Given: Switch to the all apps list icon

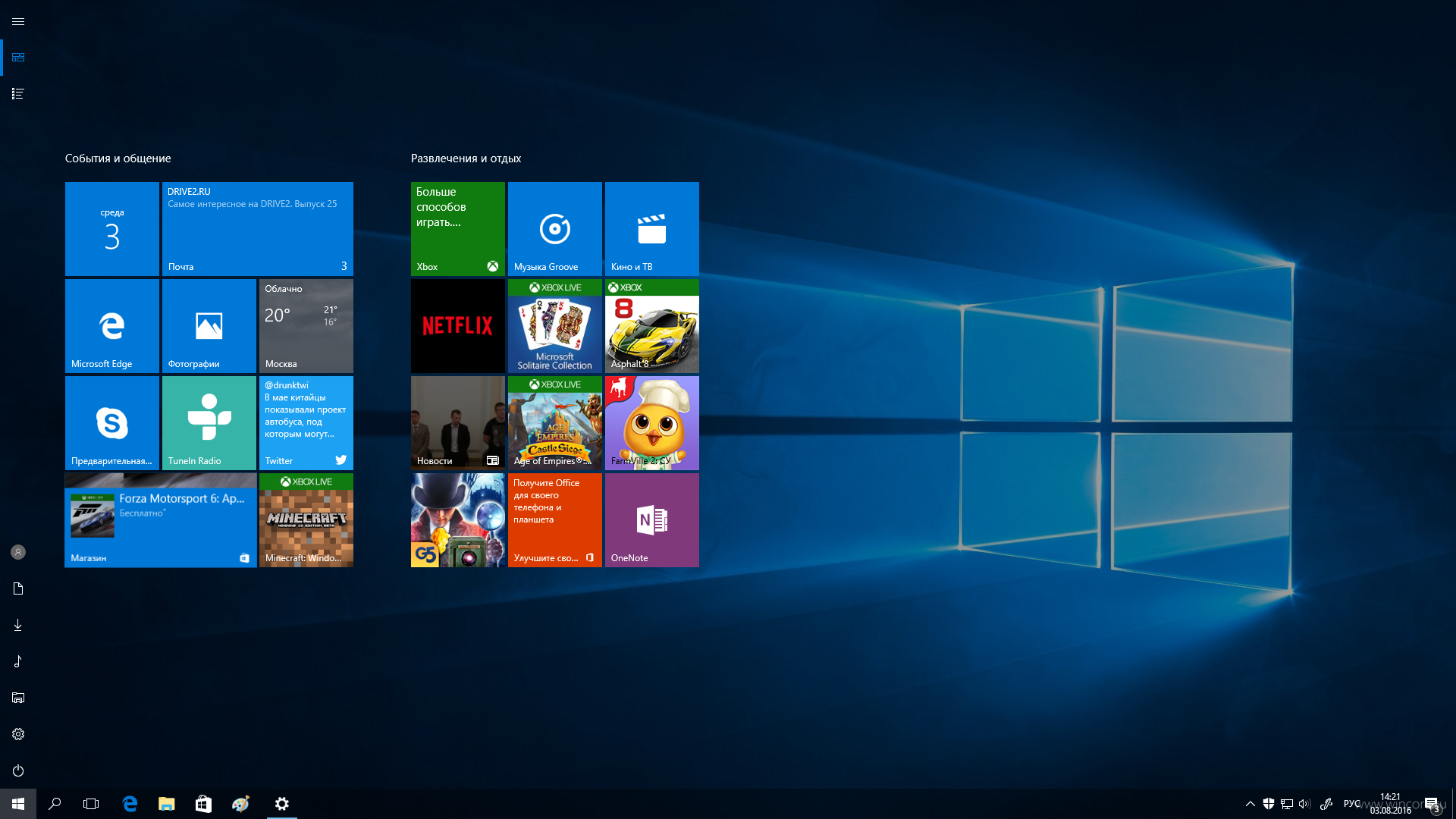Looking at the screenshot, I should pyautogui.click(x=18, y=94).
